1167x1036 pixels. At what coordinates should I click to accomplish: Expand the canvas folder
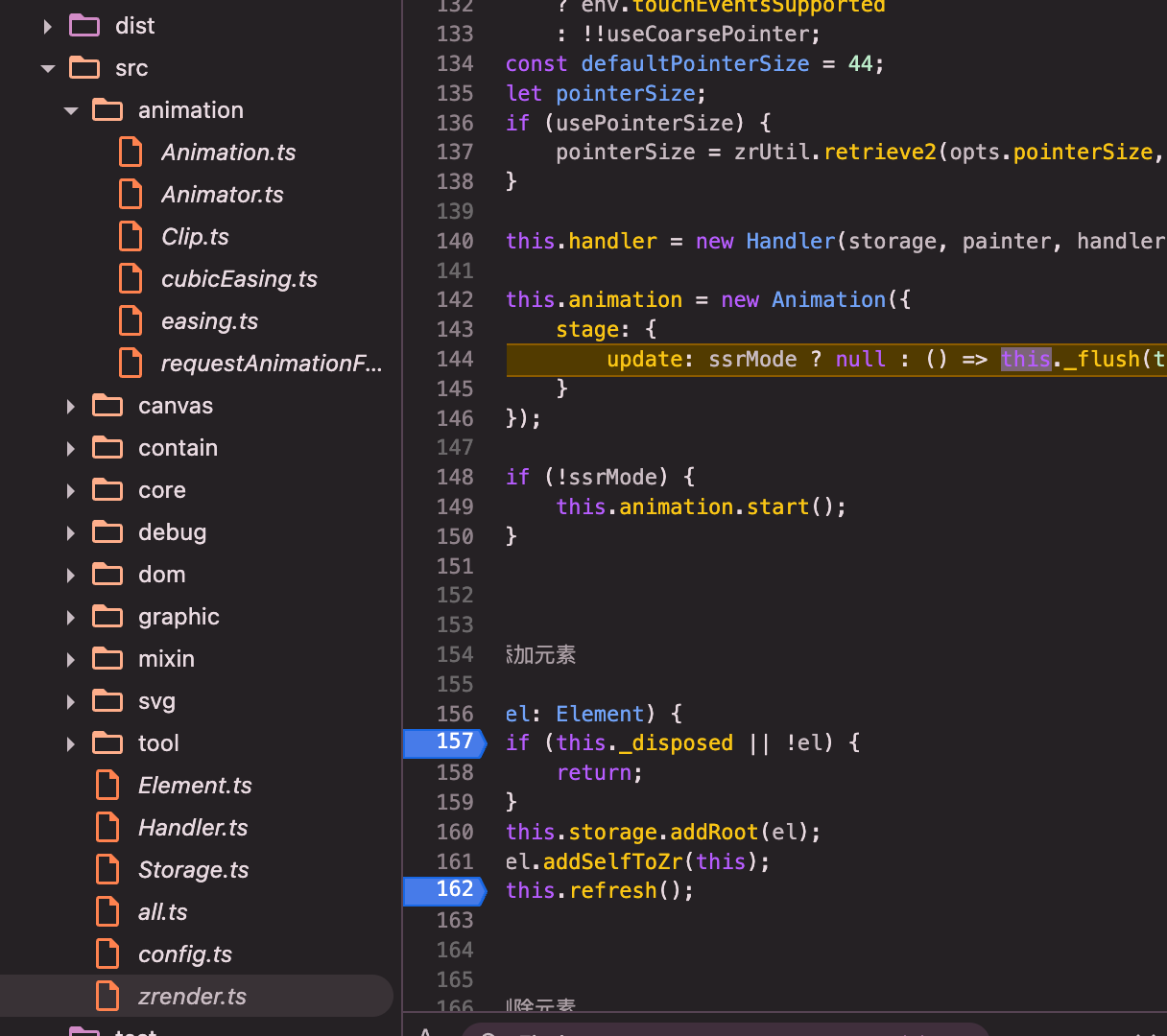(x=71, y=406)
